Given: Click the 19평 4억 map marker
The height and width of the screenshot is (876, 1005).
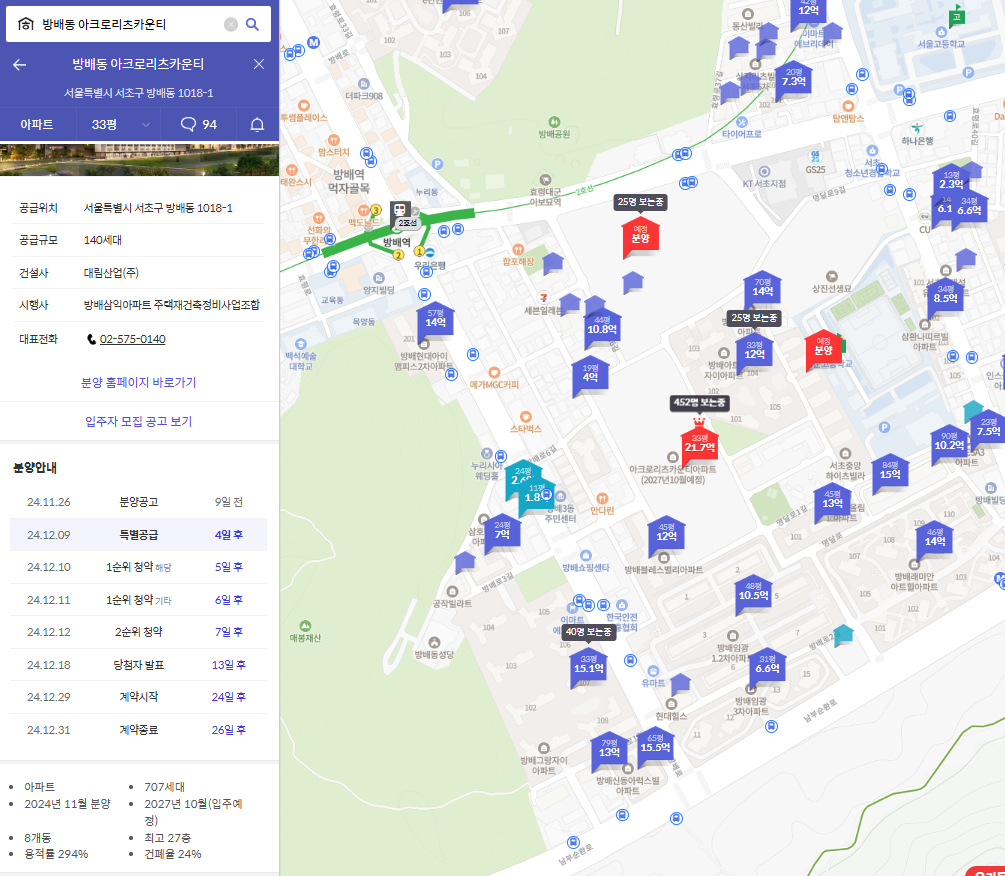Looking at the screenshot, I should [590, 375].
